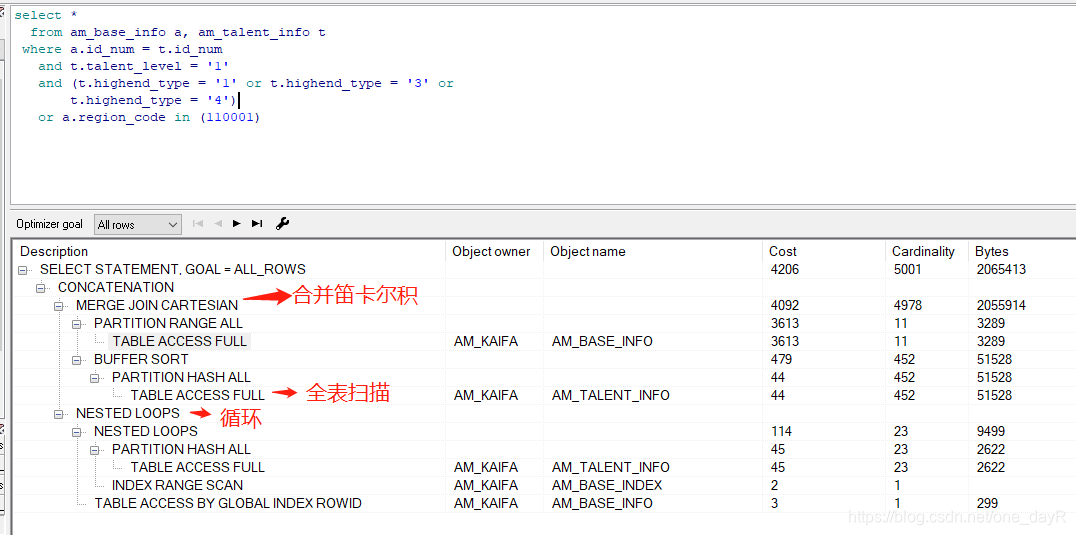Go to the first plan step icon
This screenshot has width=1076, height=535.
point(198,224)
